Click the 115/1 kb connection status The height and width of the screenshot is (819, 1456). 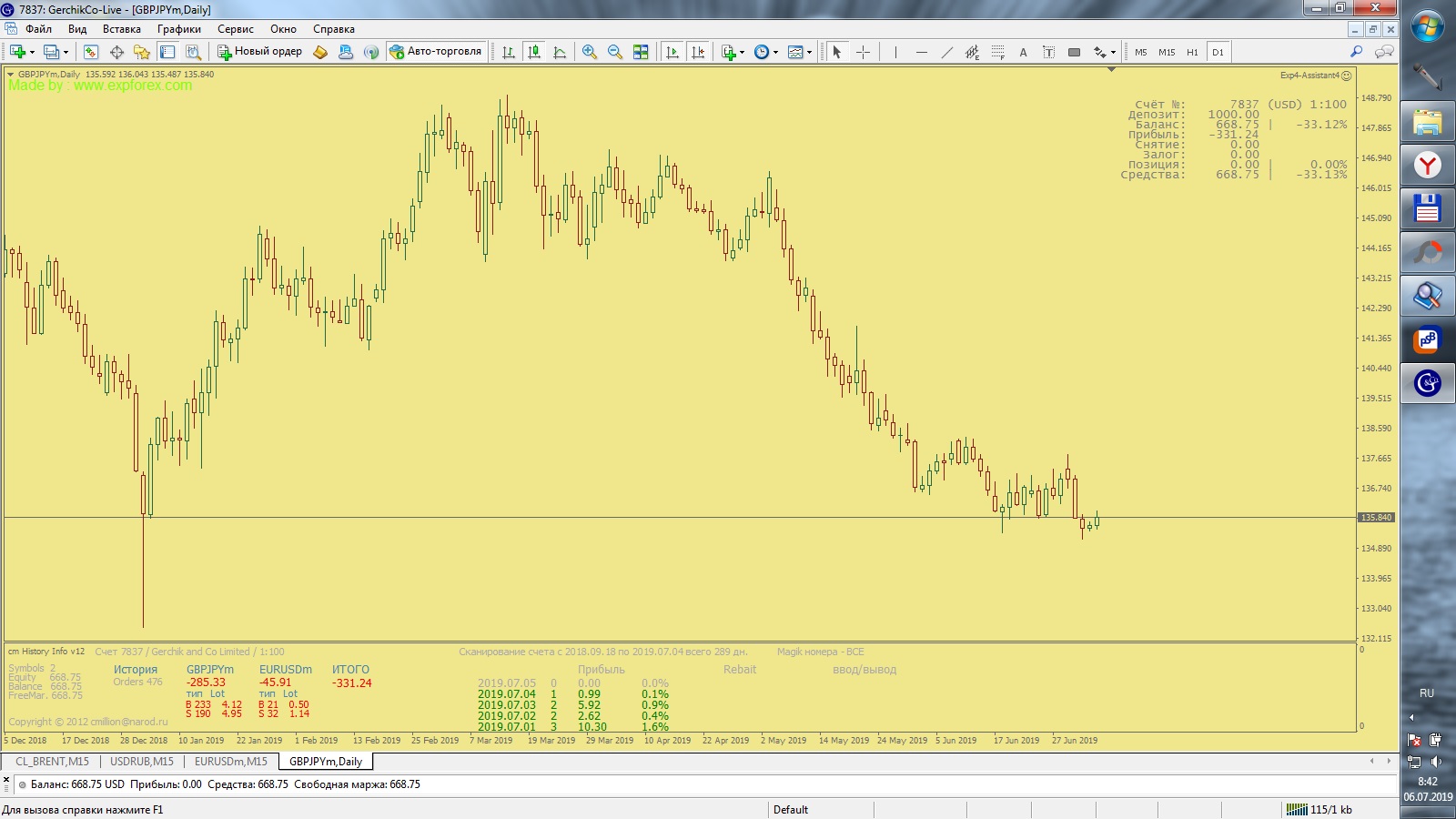point(1320,810)
